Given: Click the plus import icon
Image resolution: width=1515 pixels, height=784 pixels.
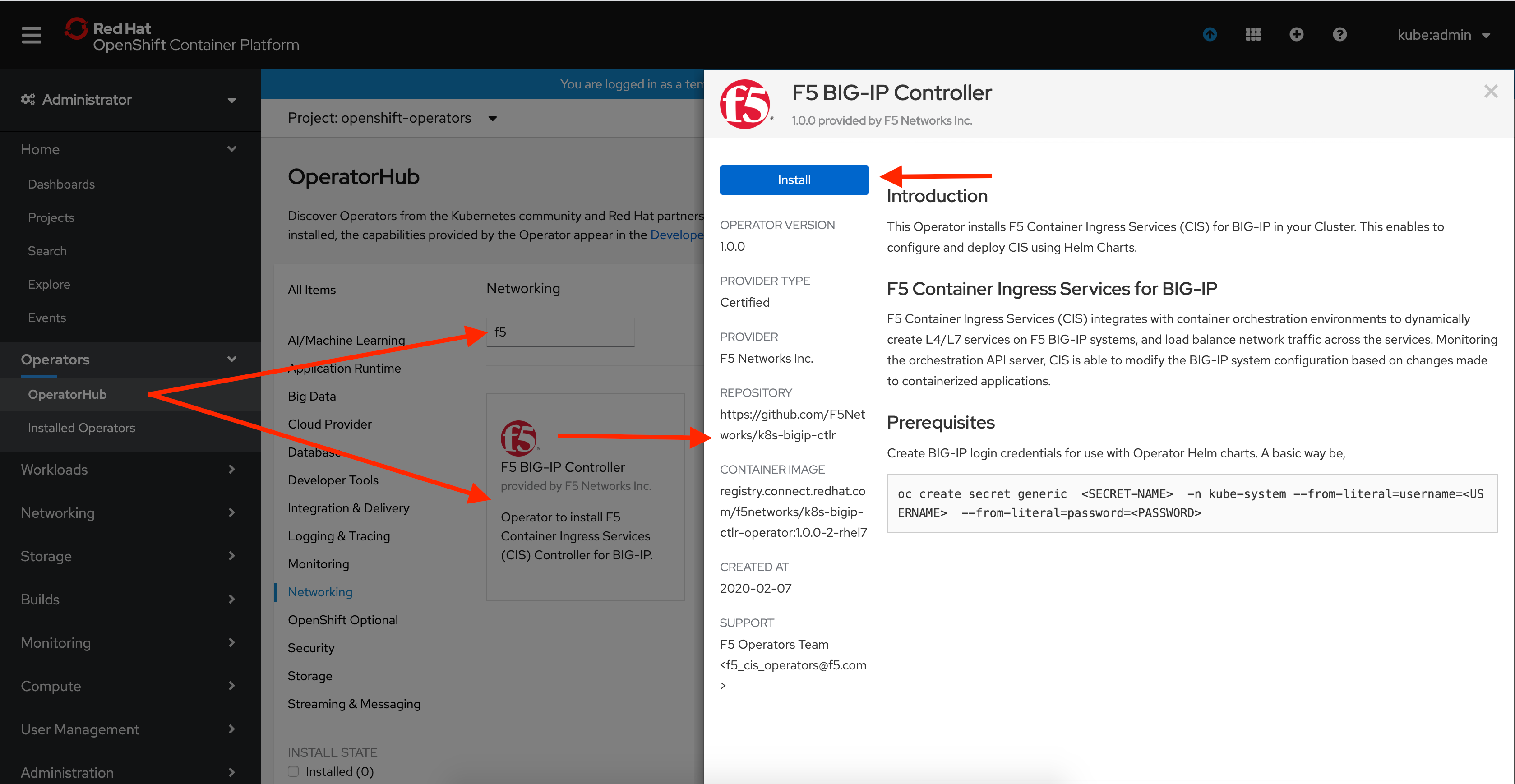Looking at the screenshot, I should coord(1296,35).
